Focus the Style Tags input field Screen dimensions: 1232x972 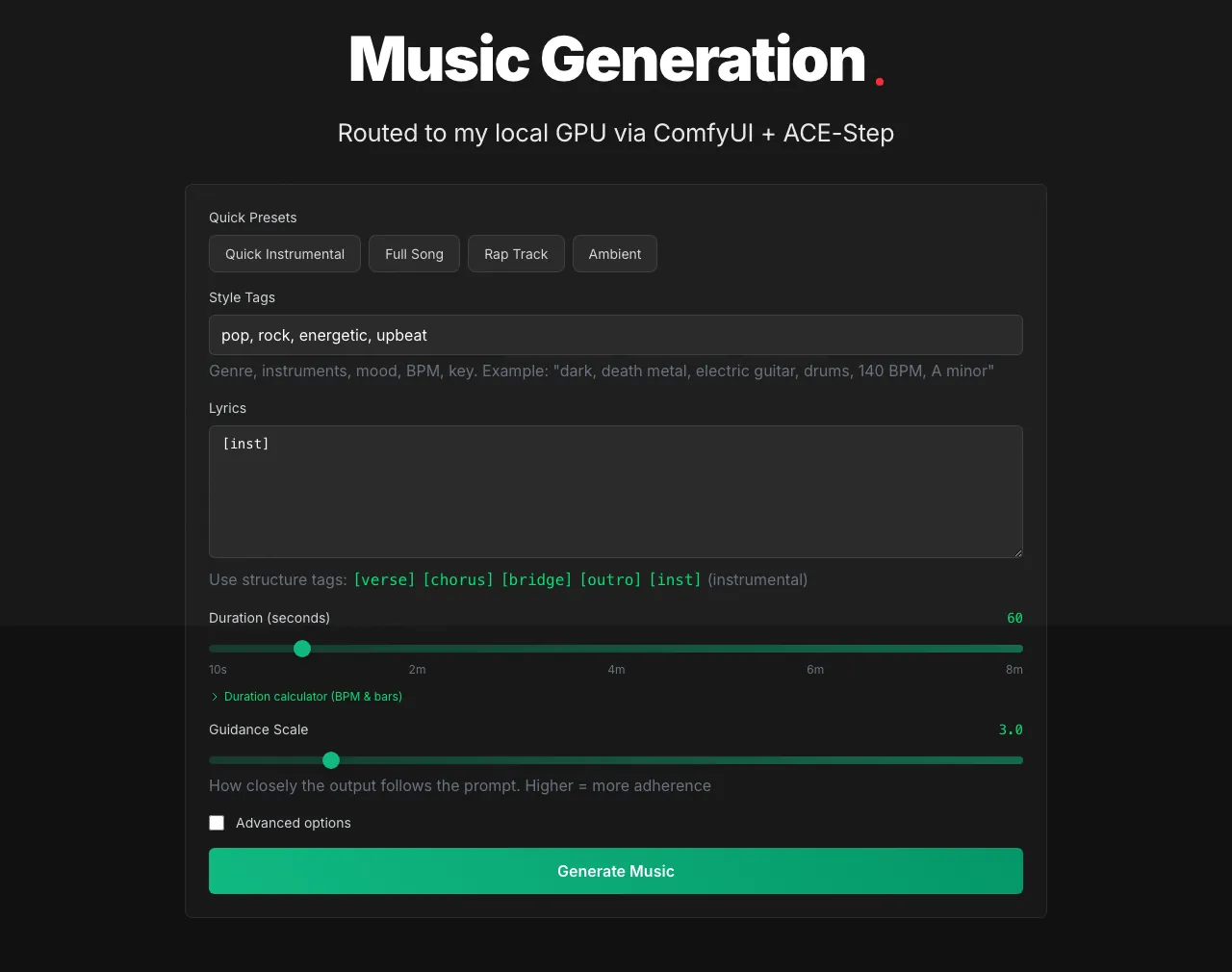click(x=616, y=335)
